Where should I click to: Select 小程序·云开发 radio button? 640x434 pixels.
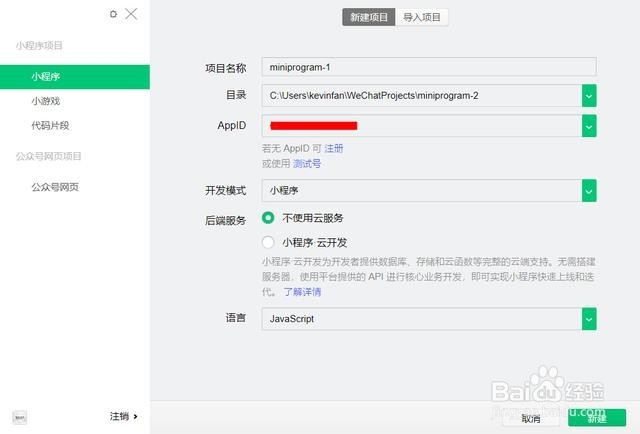click(x=268, y=242)
